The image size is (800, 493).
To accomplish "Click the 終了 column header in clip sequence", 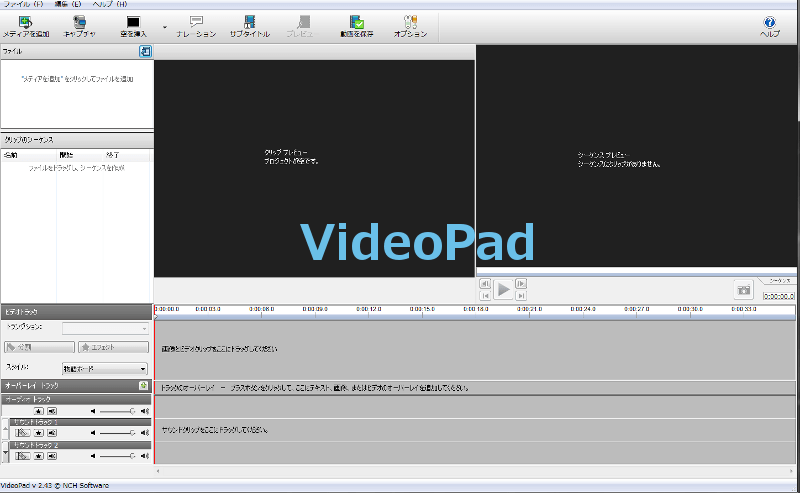I will pyautogui.click(x=126, y=155).
